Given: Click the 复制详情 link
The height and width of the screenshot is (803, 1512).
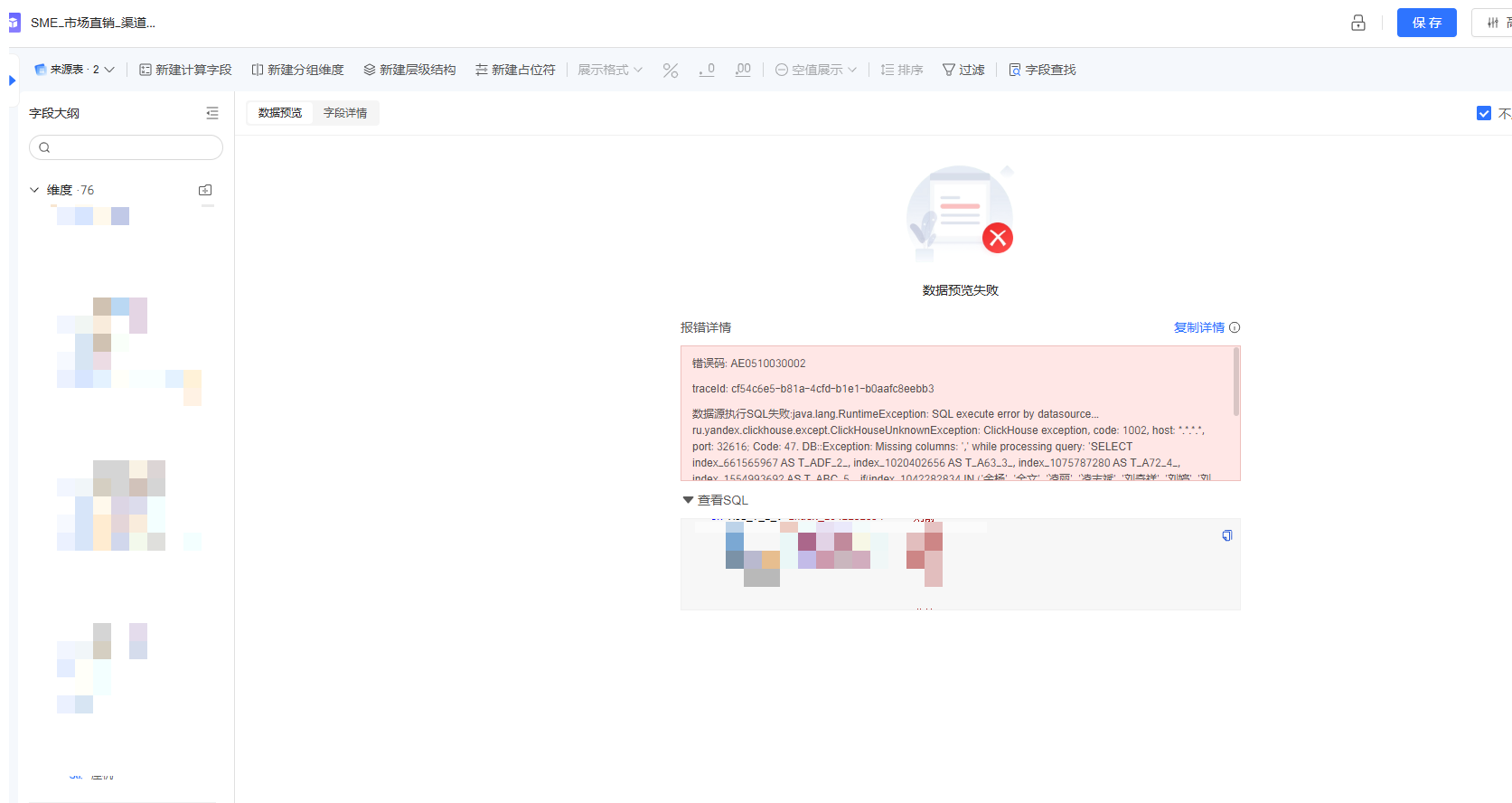Looking at the screenshot, I should [1198, 327].
